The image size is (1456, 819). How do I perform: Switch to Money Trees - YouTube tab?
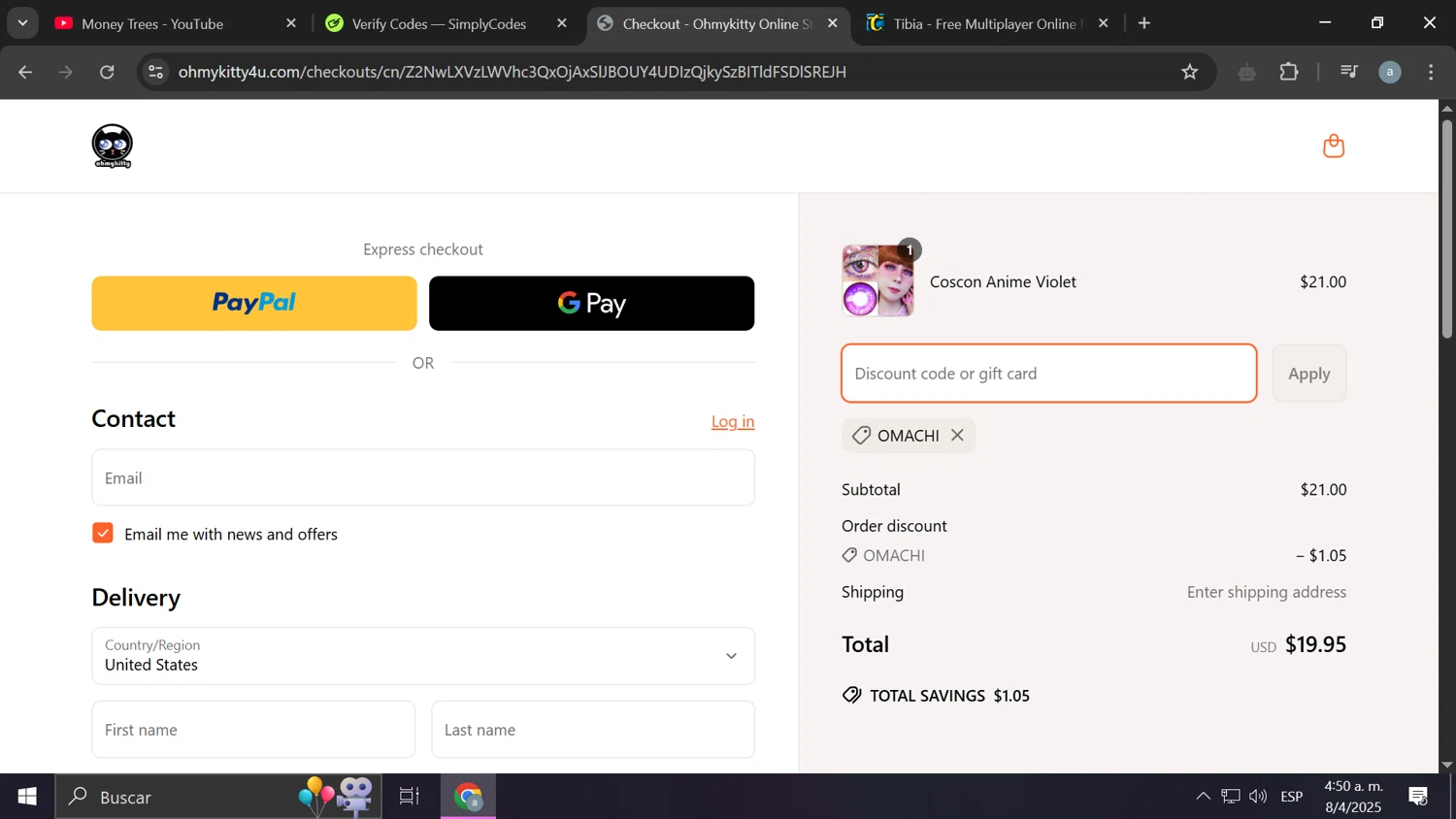point(178,23)
